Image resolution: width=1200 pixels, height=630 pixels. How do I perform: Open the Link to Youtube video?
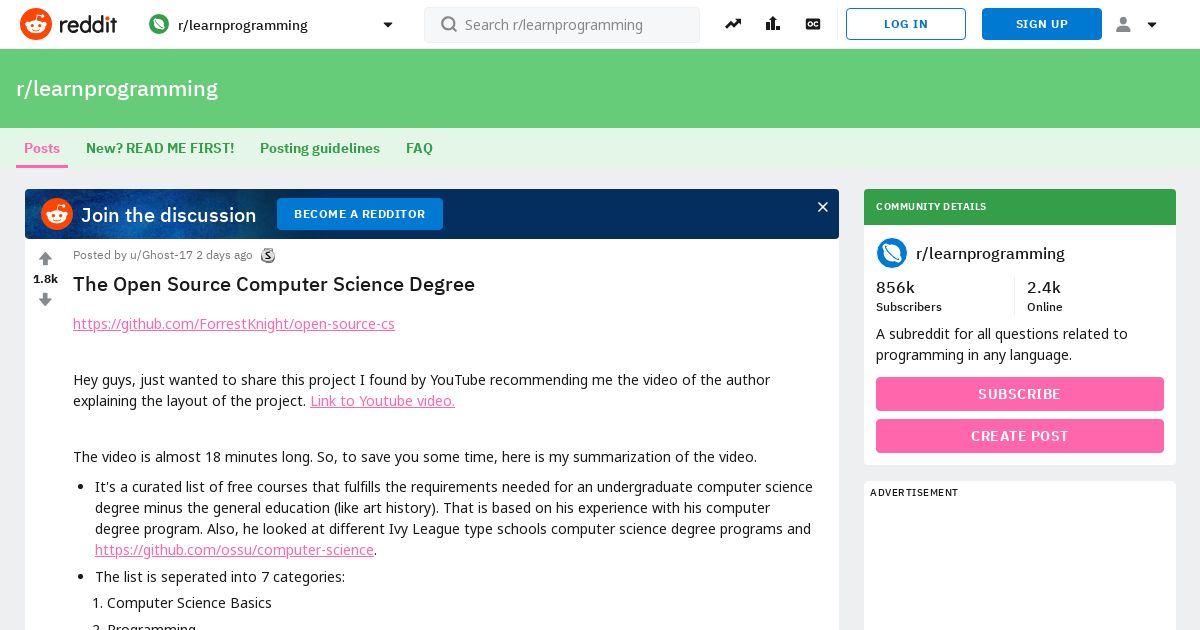382,401
